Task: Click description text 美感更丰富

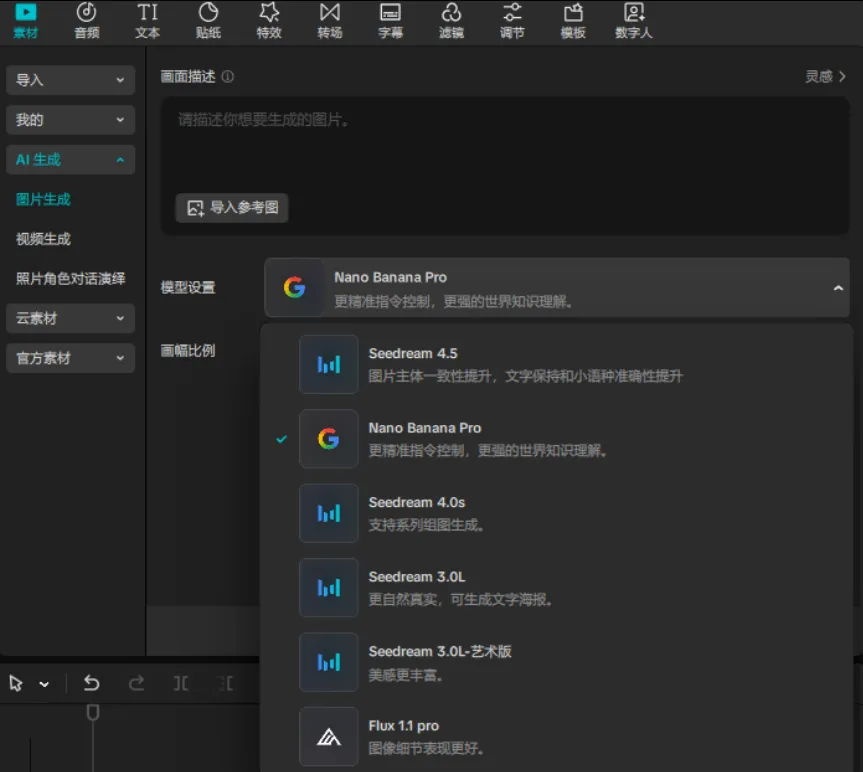Action: click(405, 675)
